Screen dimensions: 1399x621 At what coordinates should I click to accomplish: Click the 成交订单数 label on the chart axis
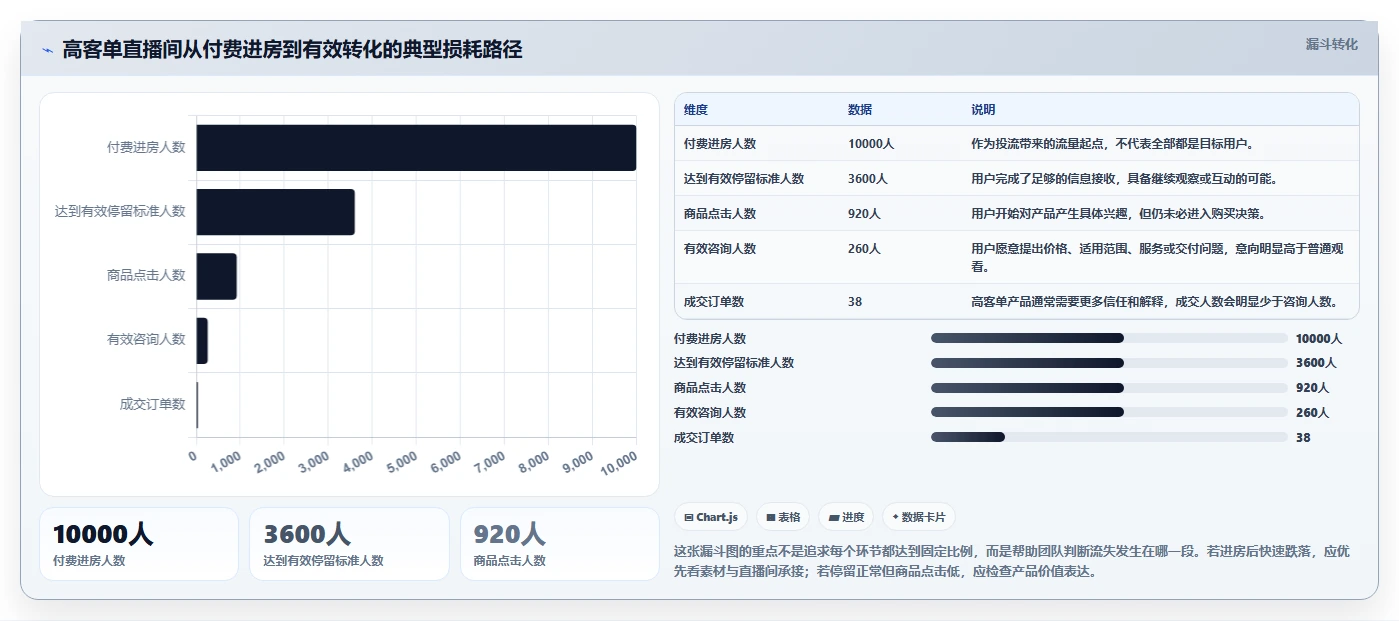click(x=153, y=404)
